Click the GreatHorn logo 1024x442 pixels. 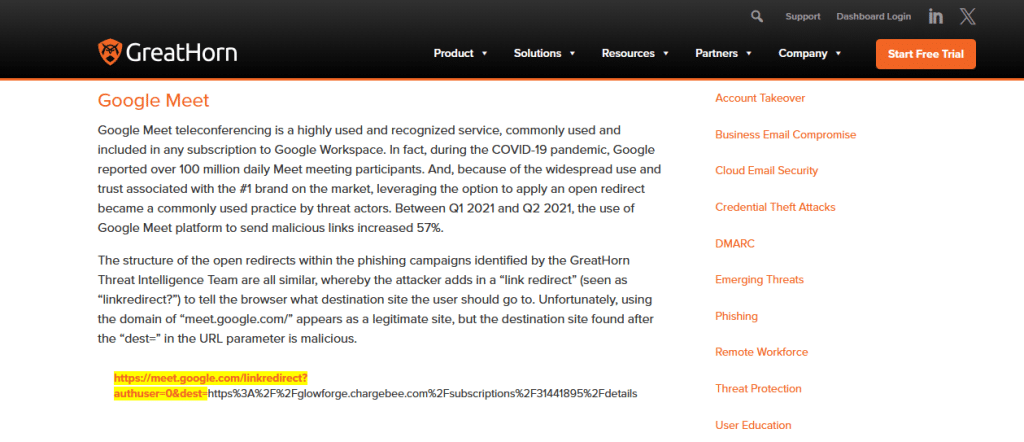(167, 53)
